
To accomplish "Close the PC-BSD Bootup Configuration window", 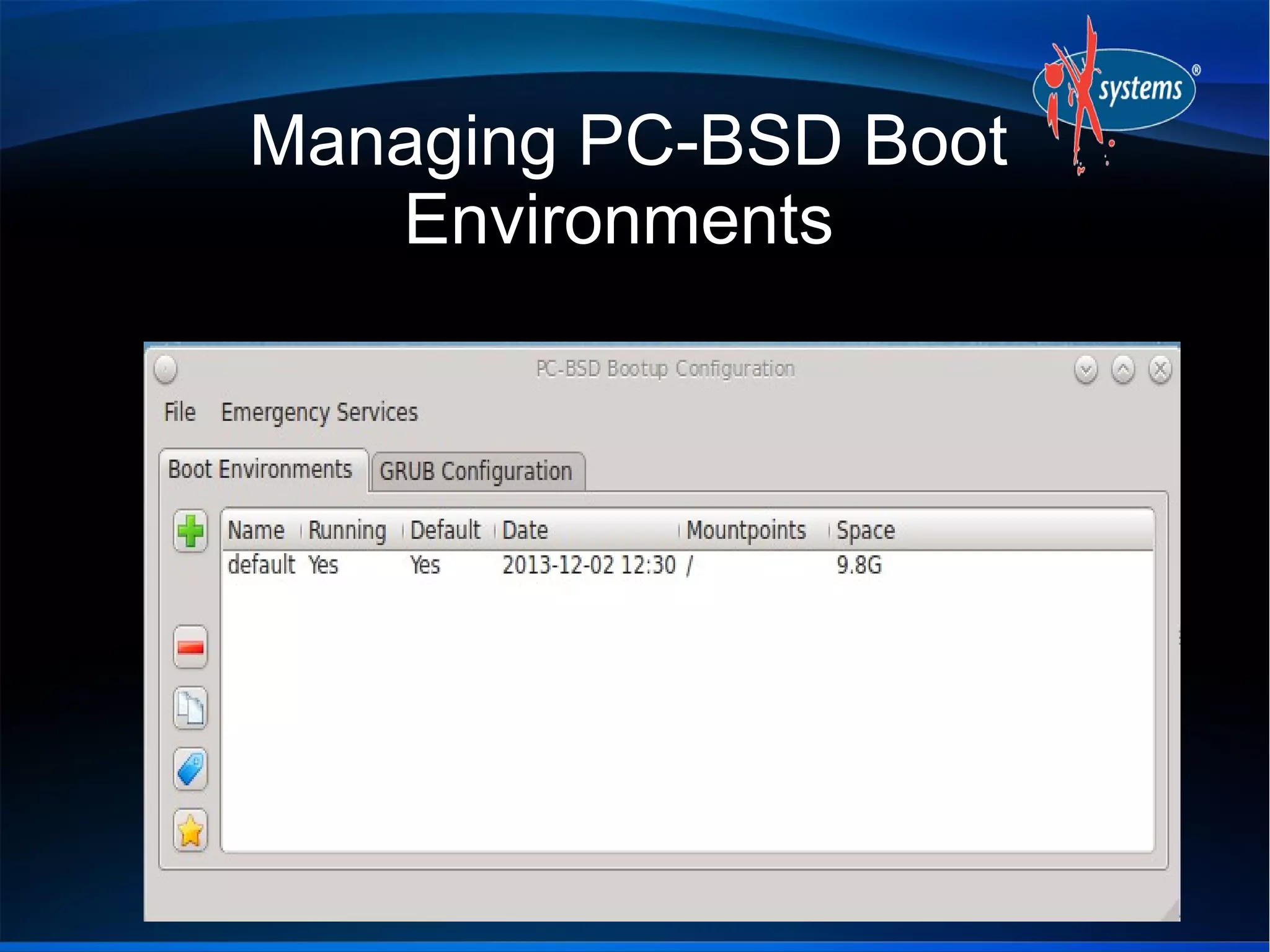I will pyautogui.click(x=1160, y=370).
